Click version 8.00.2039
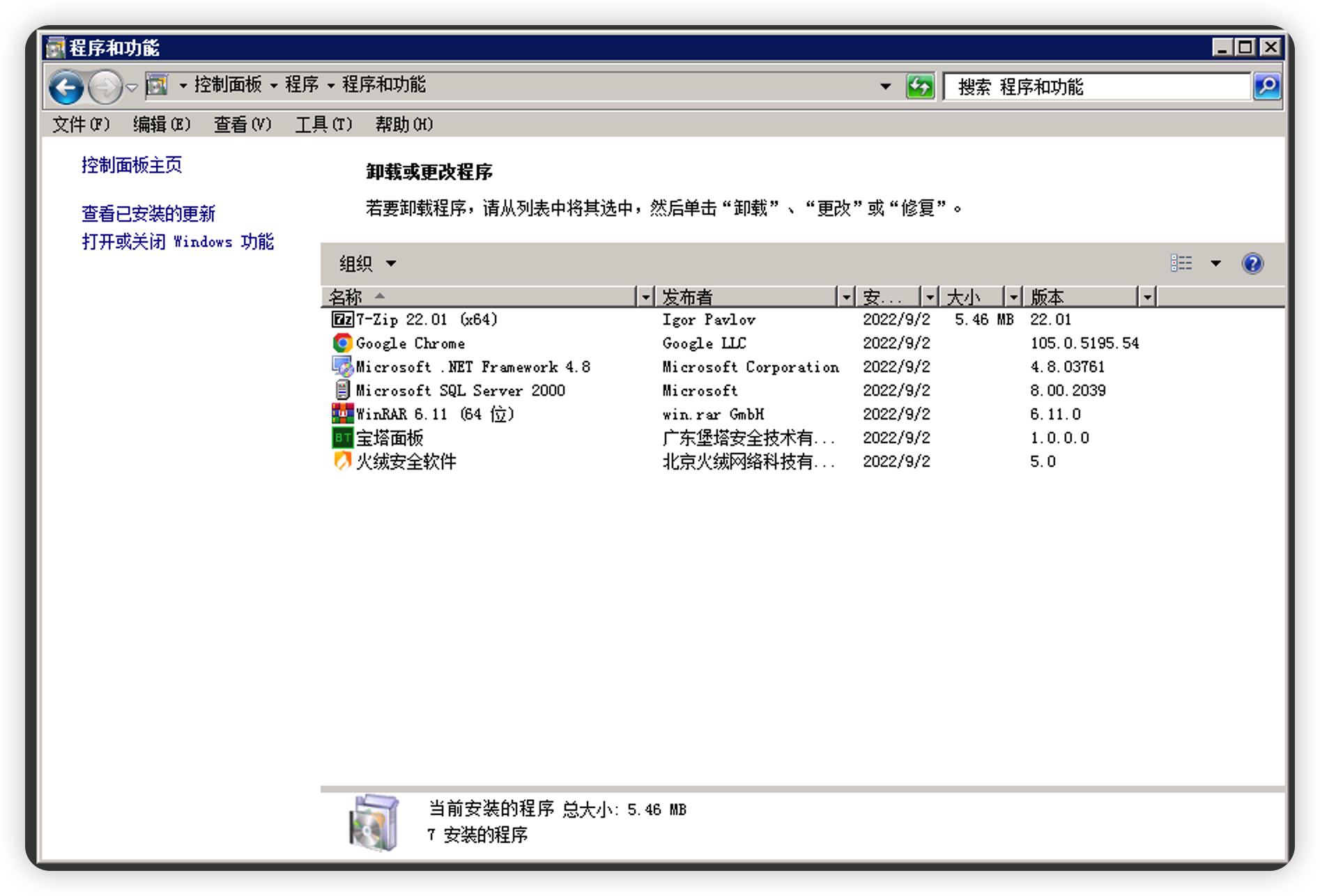The width and height of the screenshot is (1320, 896). [x=1068, y=390]
